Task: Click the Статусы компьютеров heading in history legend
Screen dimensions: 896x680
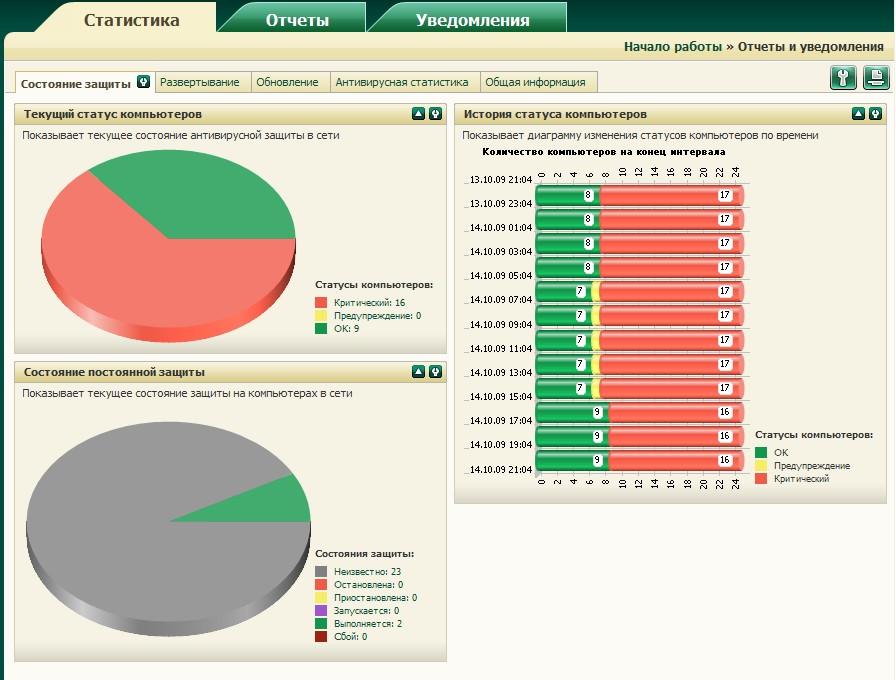Action: 814,435
